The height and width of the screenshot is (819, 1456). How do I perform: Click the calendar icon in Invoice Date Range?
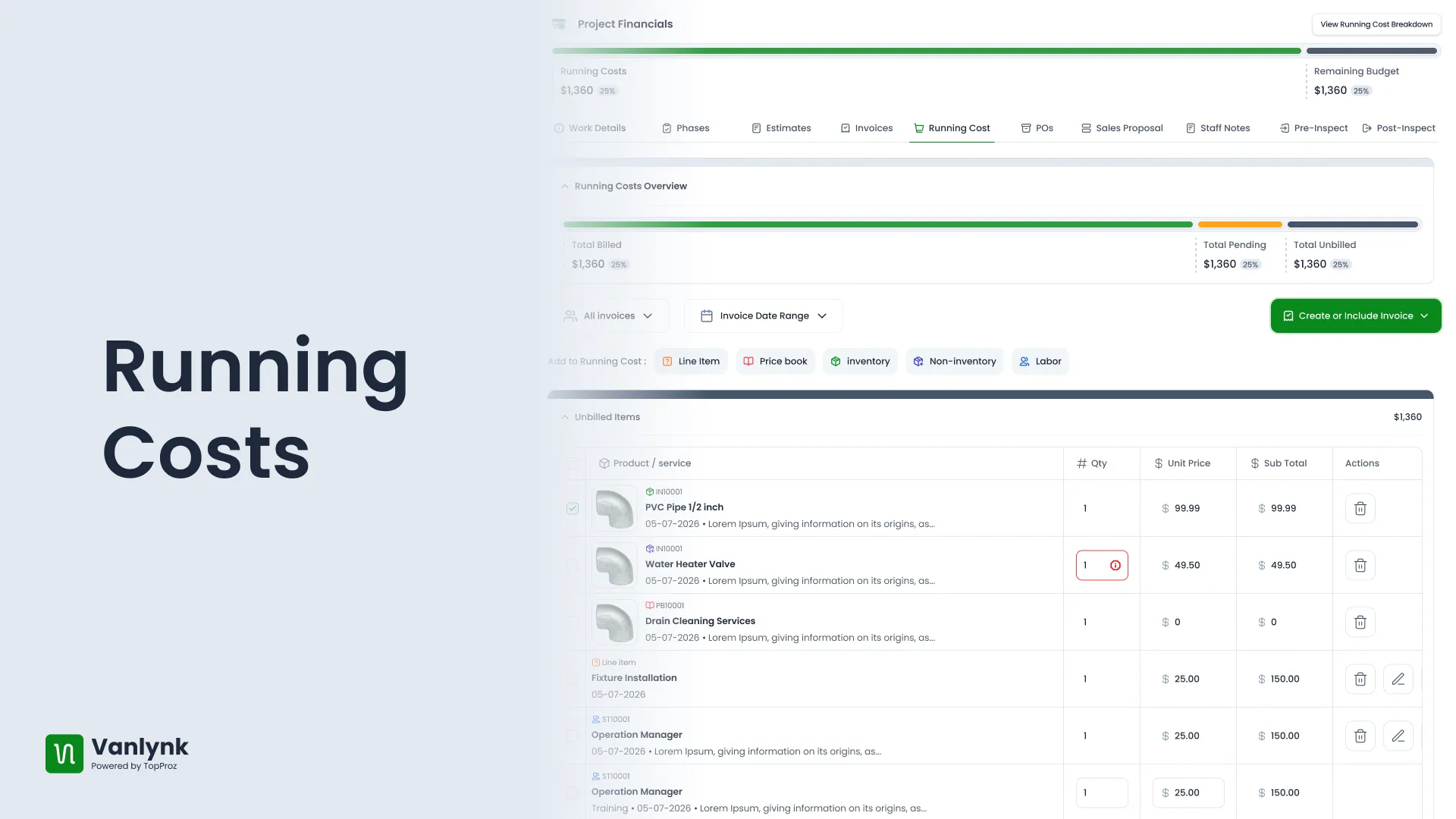[x=706, y=315]
